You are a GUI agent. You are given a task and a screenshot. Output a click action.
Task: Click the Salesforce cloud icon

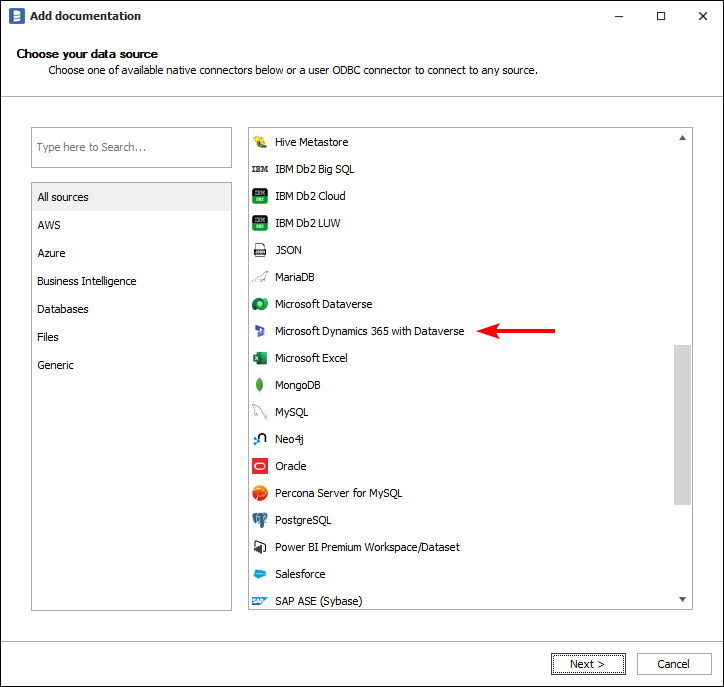click(x=259, y=574)
